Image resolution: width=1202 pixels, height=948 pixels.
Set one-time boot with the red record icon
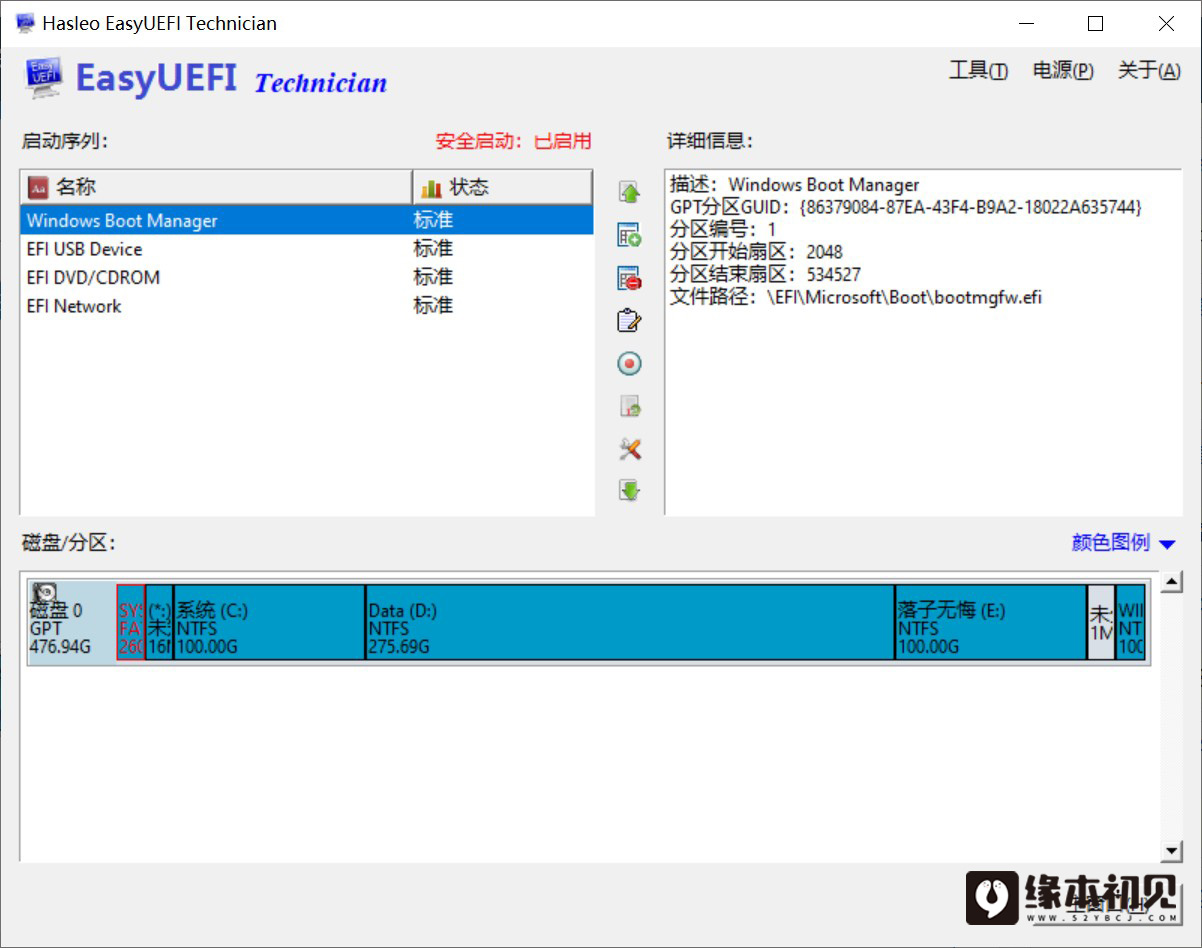point(629,364)
